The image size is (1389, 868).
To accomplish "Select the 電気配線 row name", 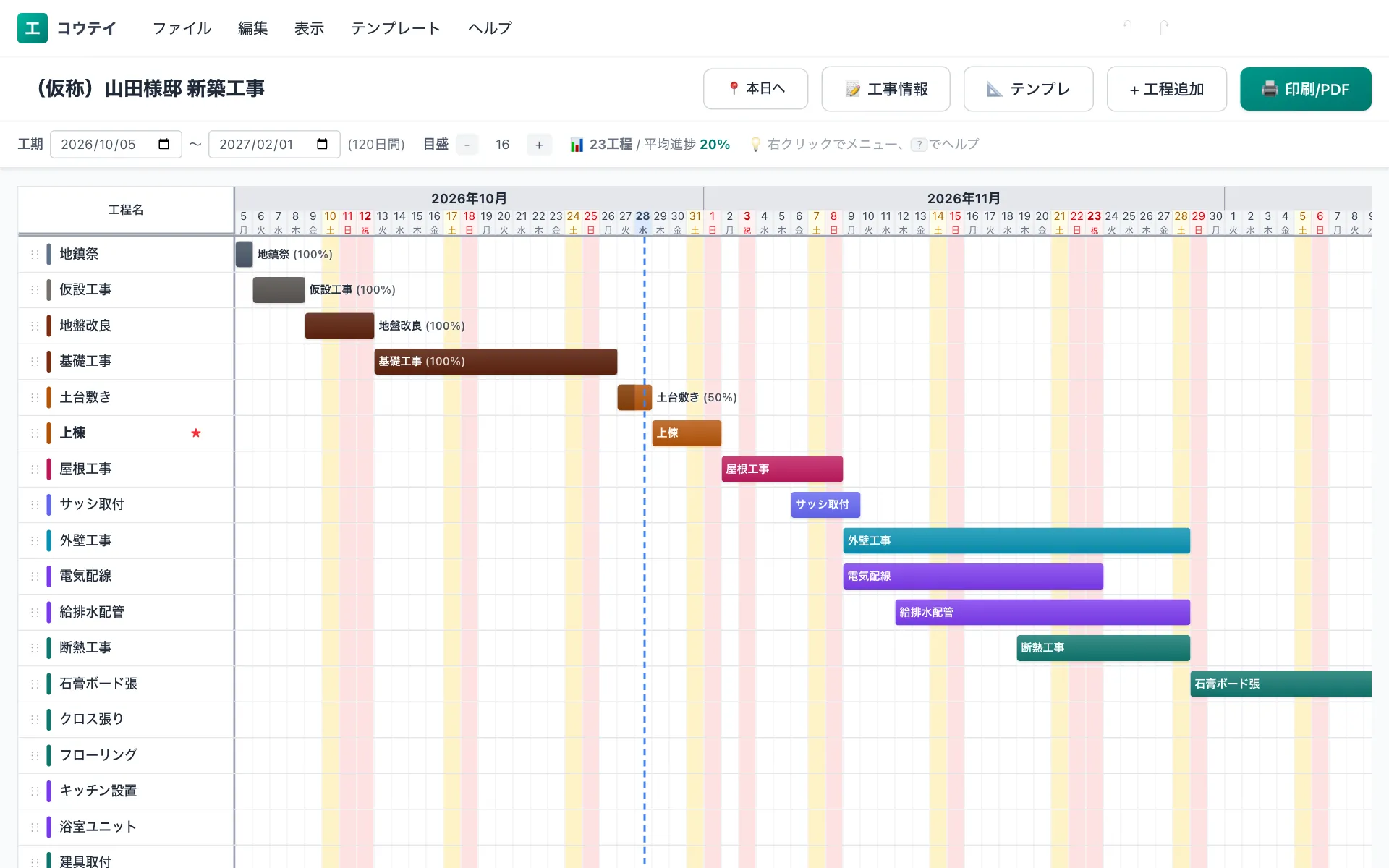I will (x=85, y=576).
